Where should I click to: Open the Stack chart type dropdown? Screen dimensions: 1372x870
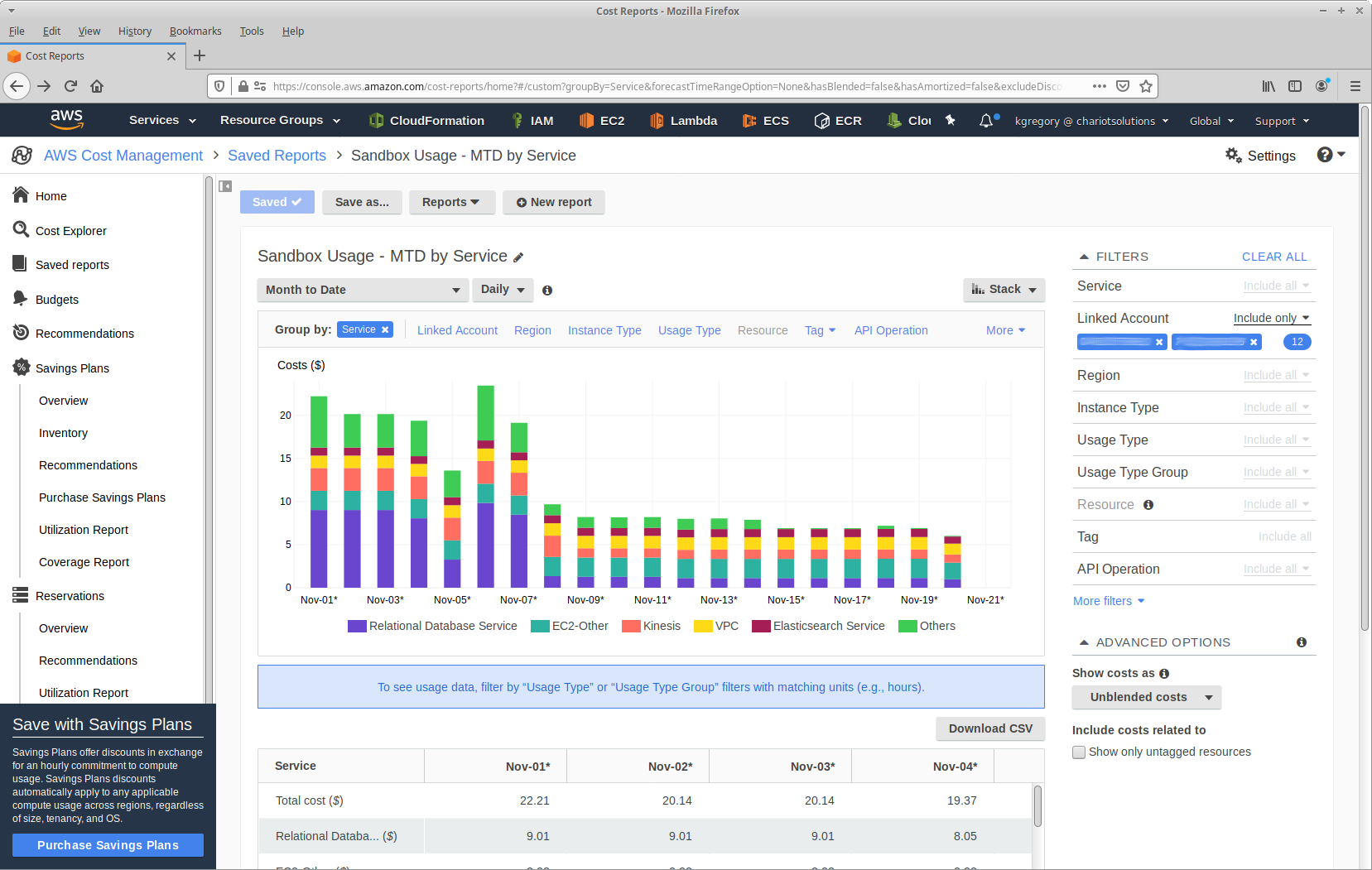(x=1004, y=290)
